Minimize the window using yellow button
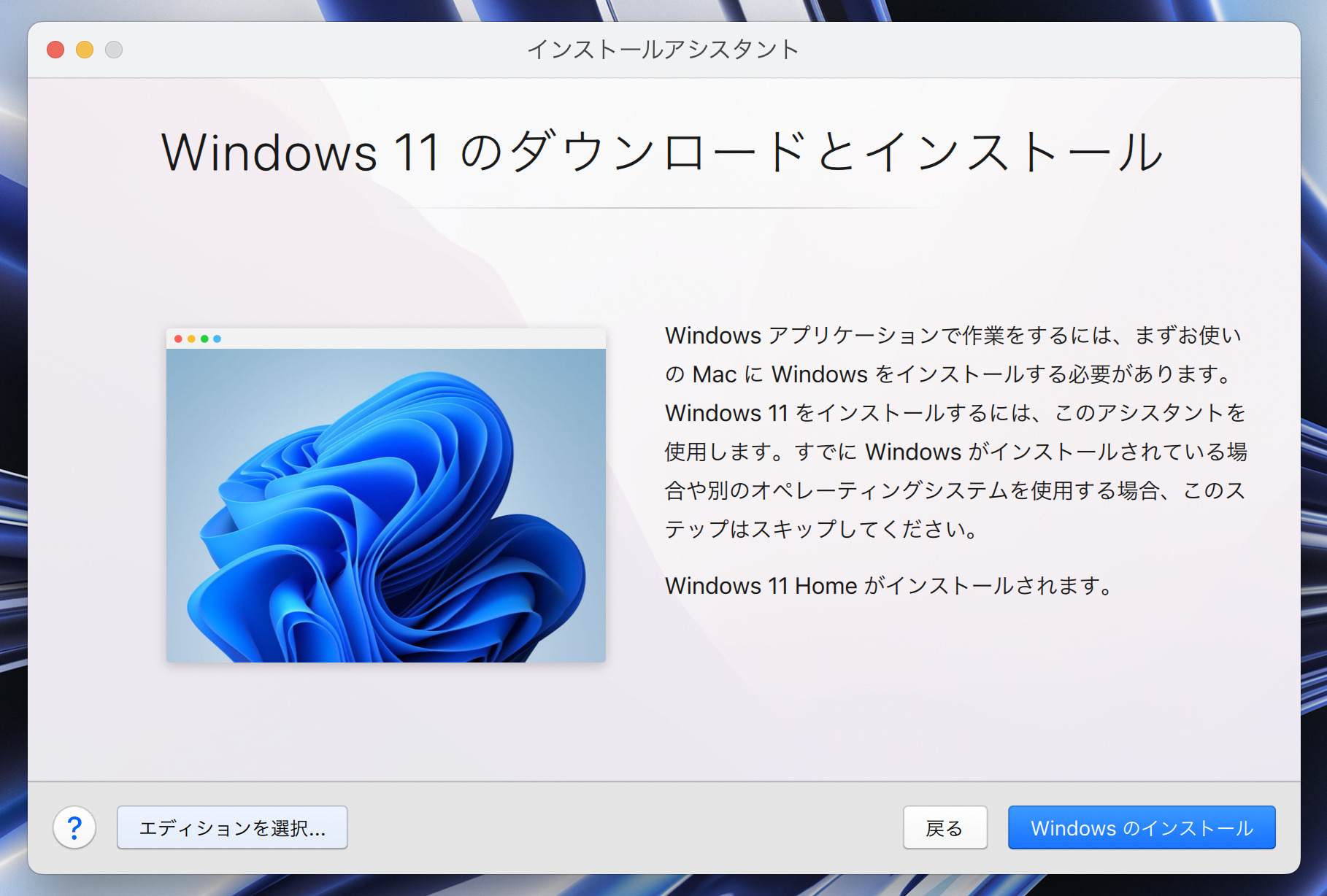Screen dimensions: 1327x896 coord(85,50)
